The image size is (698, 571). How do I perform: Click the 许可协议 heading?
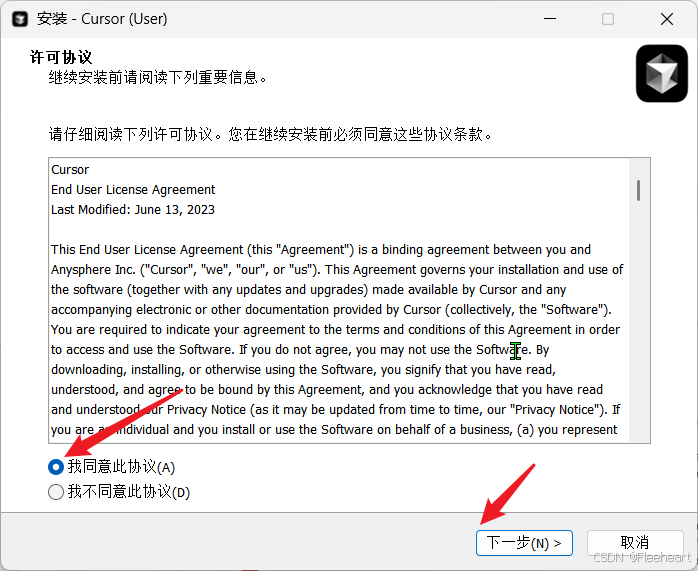61,57
